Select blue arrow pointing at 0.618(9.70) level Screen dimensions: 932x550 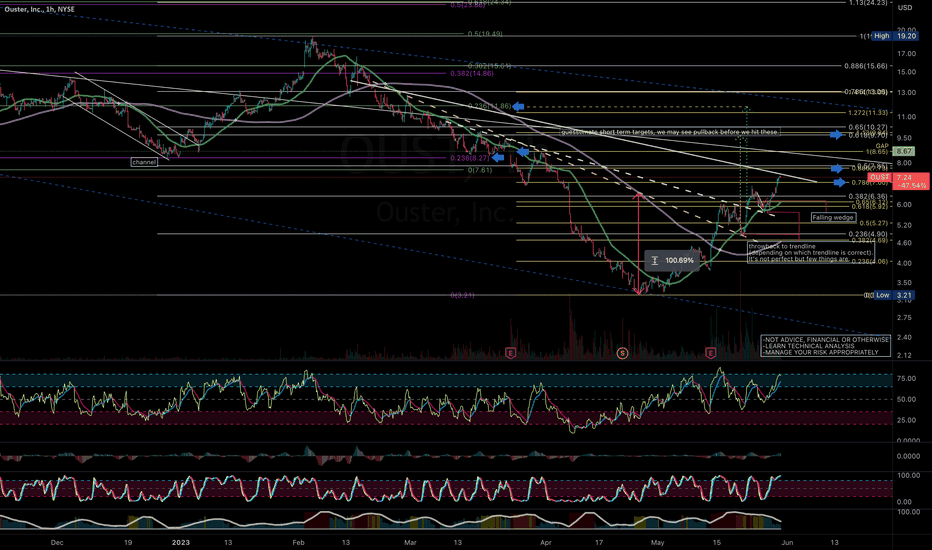tap(836, 135)
